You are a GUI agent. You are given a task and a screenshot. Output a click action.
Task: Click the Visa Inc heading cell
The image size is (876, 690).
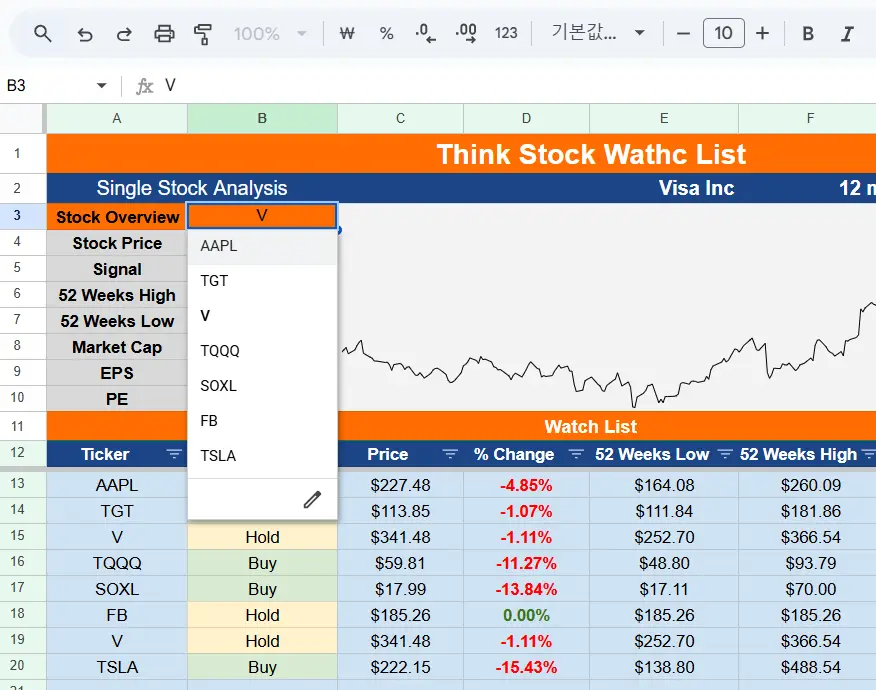tap(696, 188)
